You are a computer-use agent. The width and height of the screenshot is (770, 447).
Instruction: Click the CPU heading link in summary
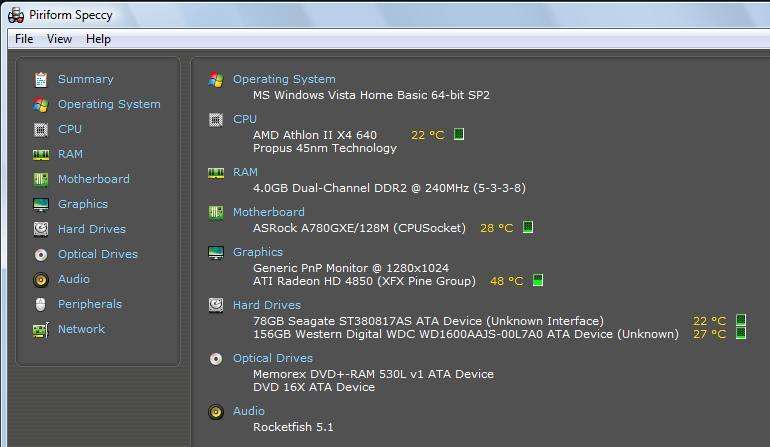coord(245,119)
